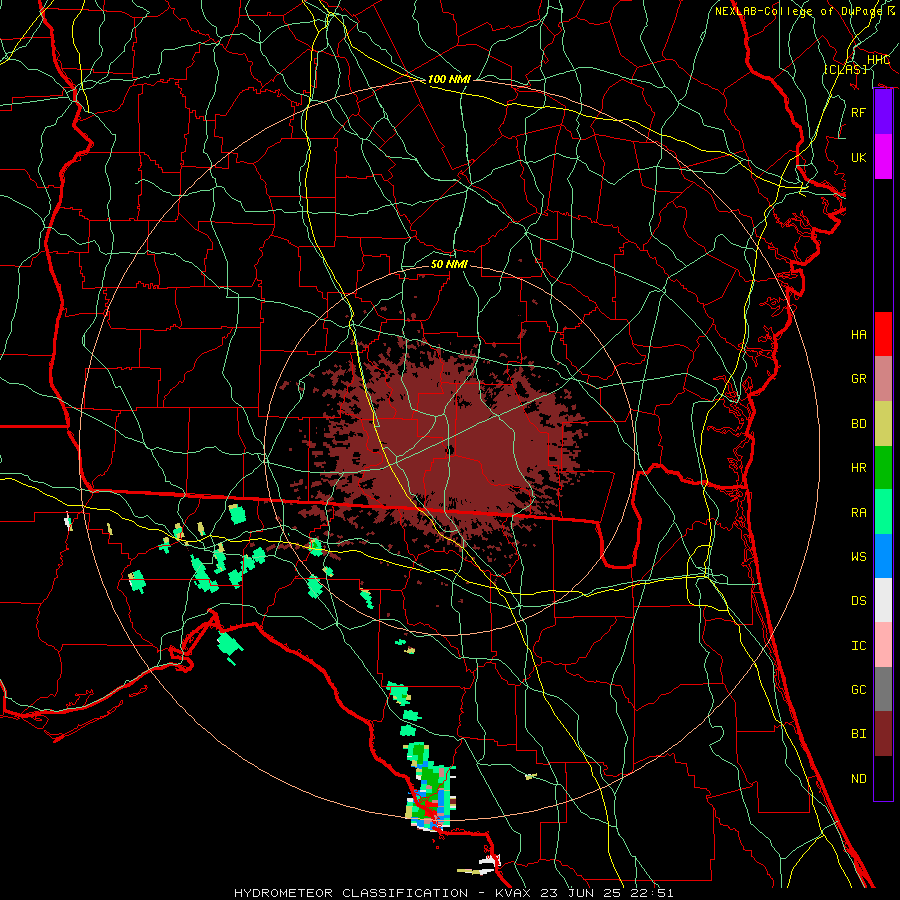Click the HR legend label
Screen dimensions: 900x900
(x=859, y=468)
